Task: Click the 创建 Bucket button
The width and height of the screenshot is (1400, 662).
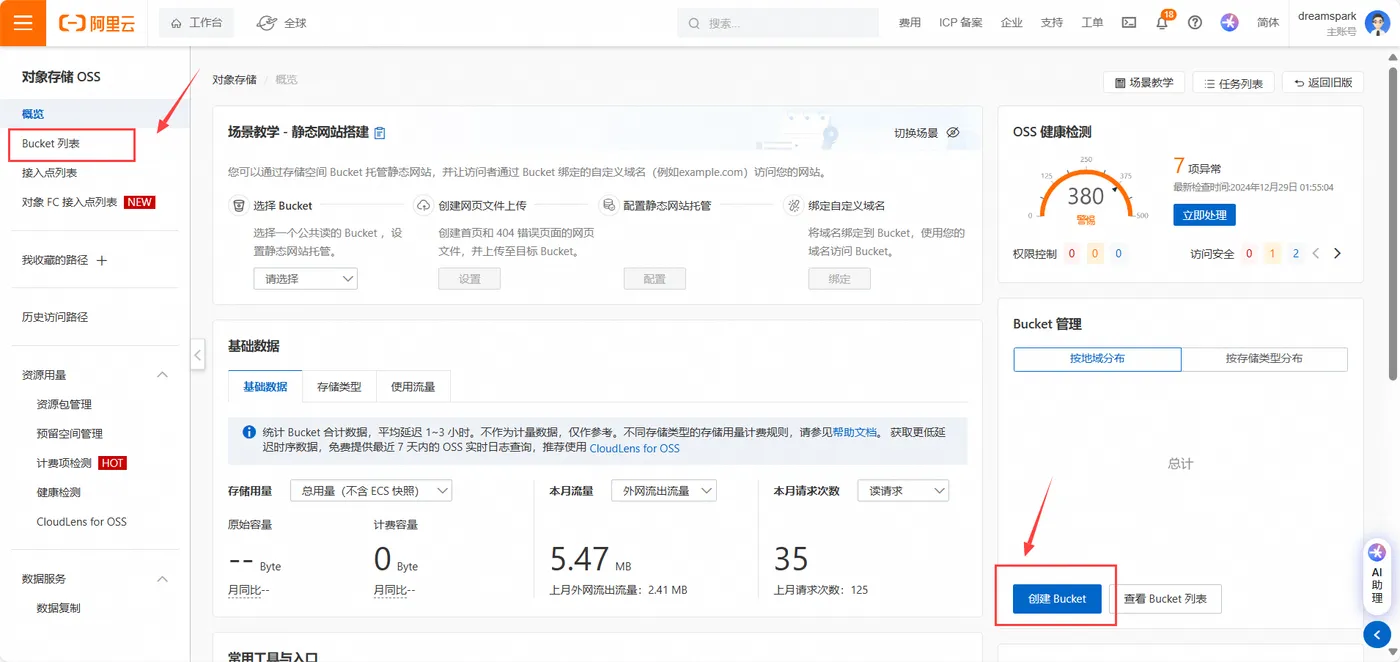Action: point(1057,599)
